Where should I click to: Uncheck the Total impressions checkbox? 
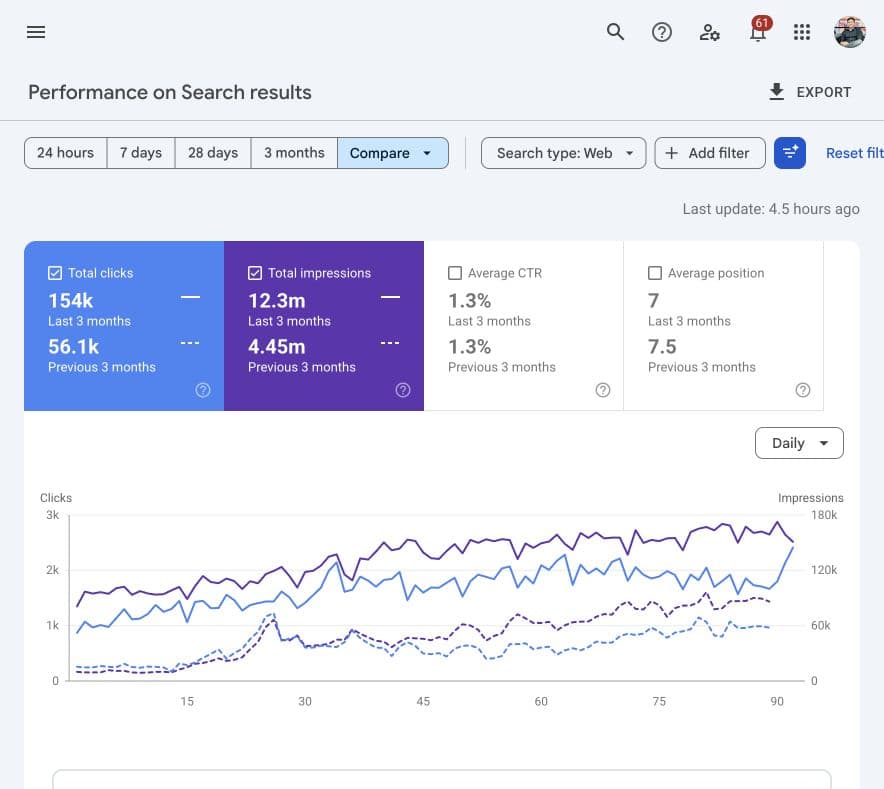tap(255, 273)
